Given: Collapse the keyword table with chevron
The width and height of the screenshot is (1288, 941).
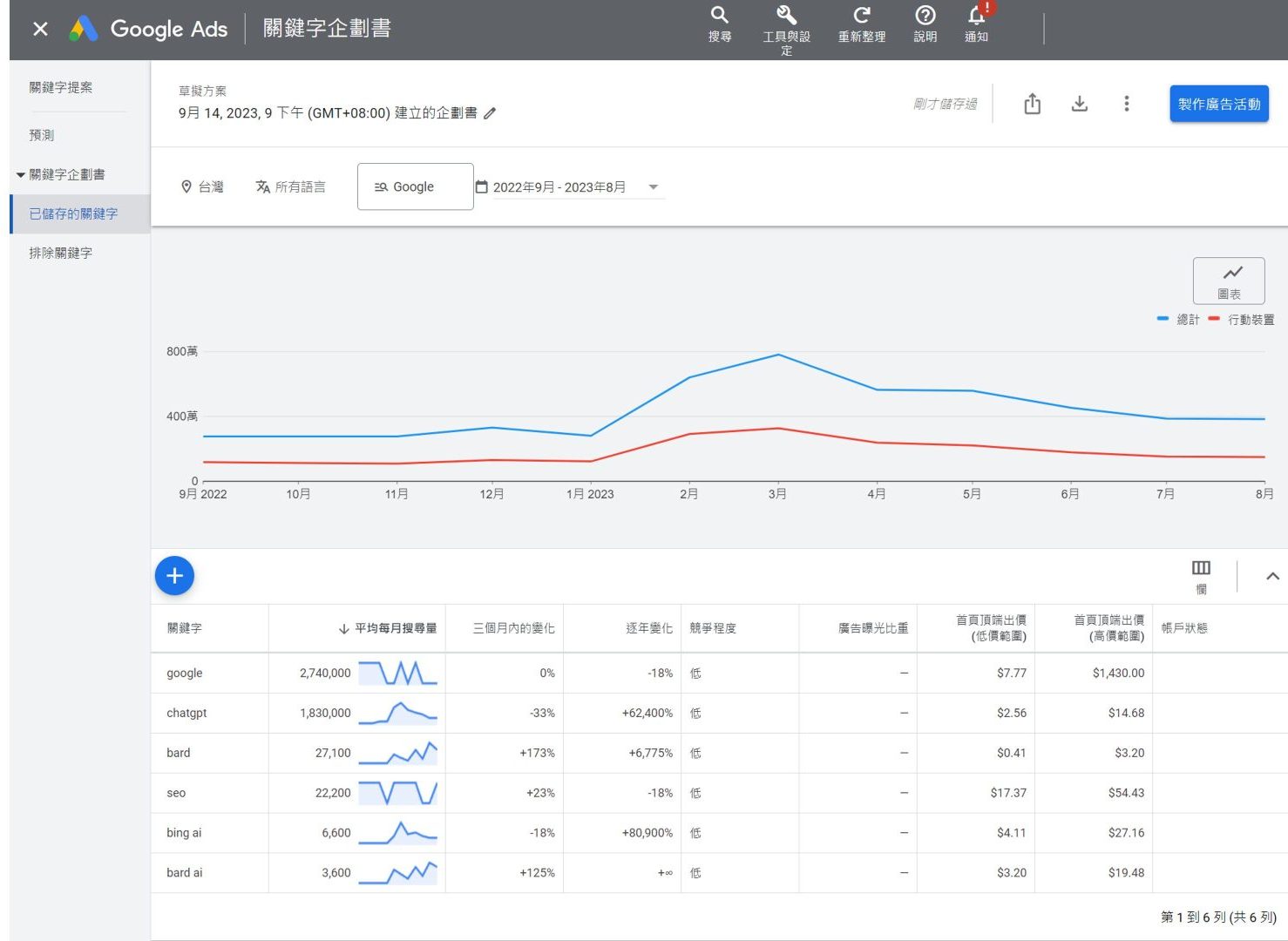Looking at the screenshot, I should (1272, 576).
